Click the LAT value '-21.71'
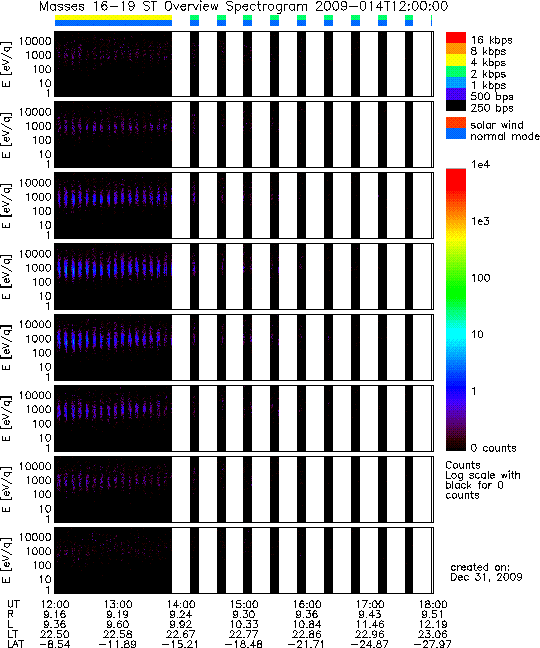Screen dimensions: 540x648 click(307, 644)
